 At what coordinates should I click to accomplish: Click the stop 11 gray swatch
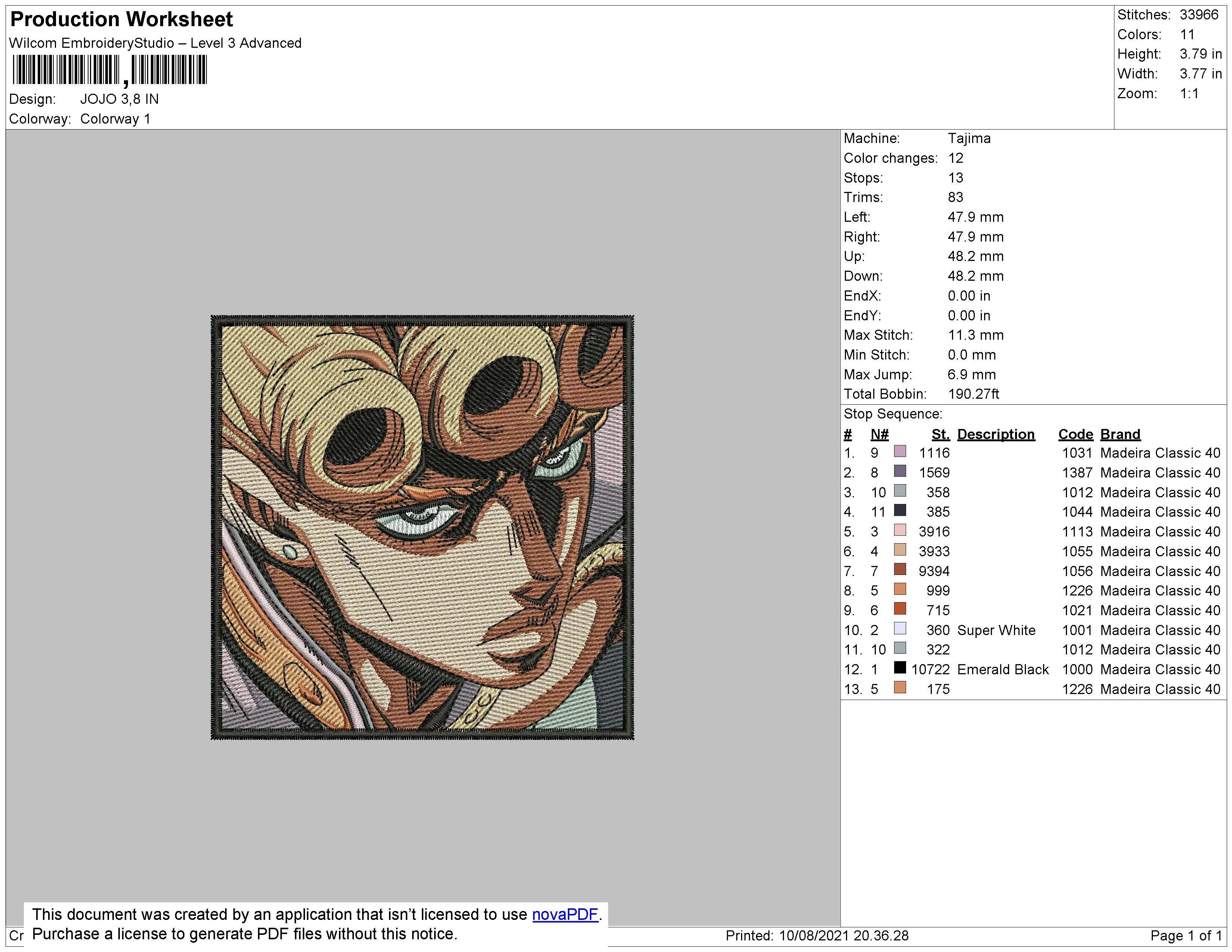(900, 648)
